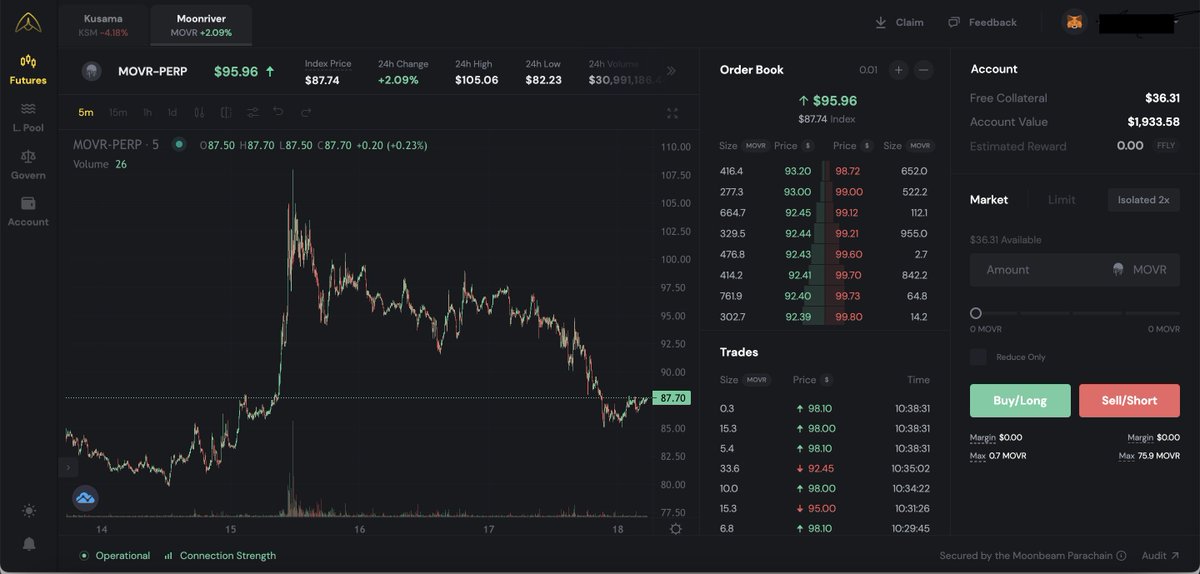Expand chart left panel arrow

point(68,466)
